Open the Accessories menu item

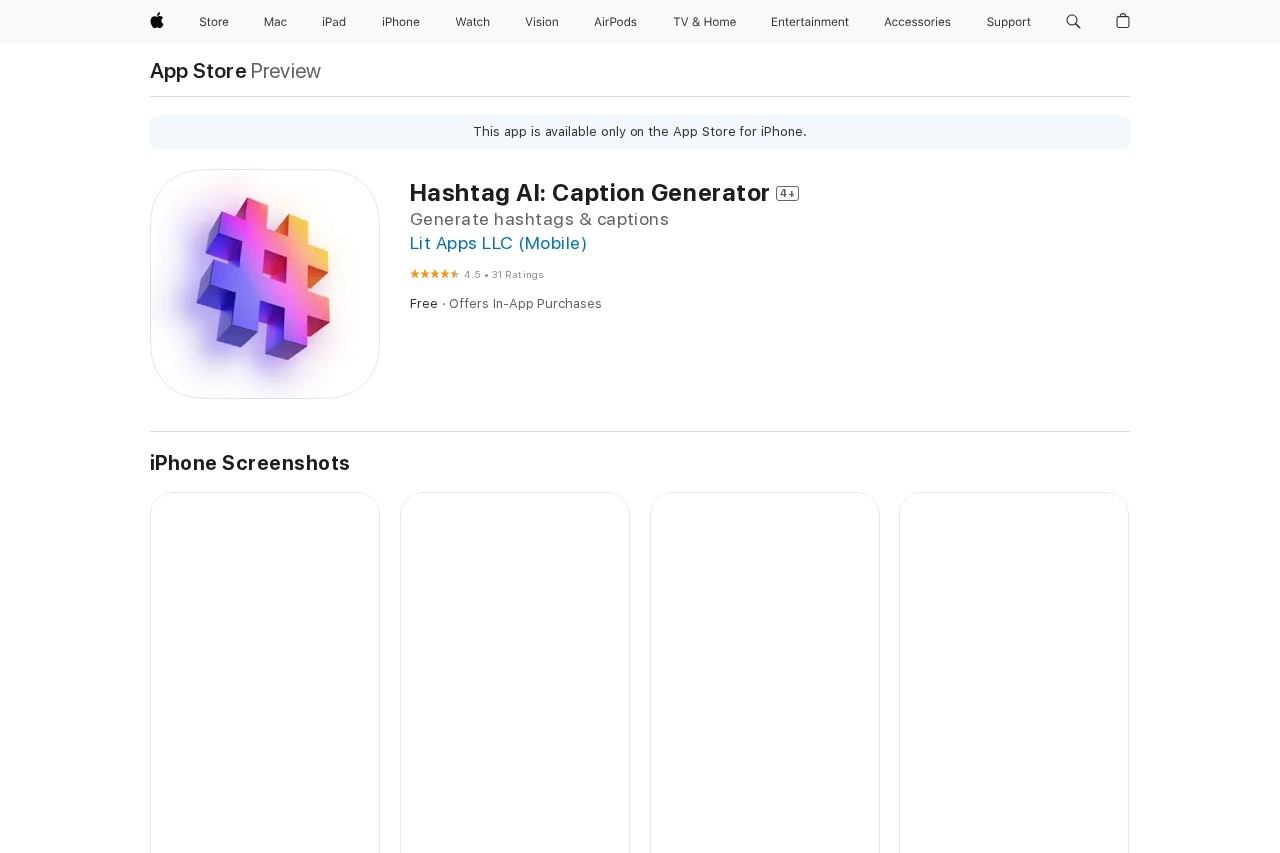[917, 22]
